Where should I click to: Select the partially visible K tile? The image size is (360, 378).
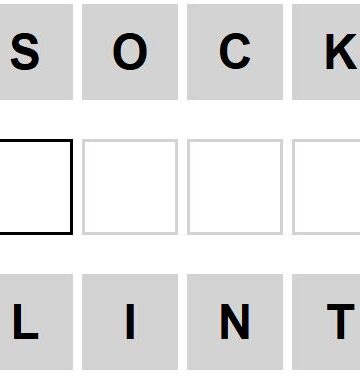326,52
